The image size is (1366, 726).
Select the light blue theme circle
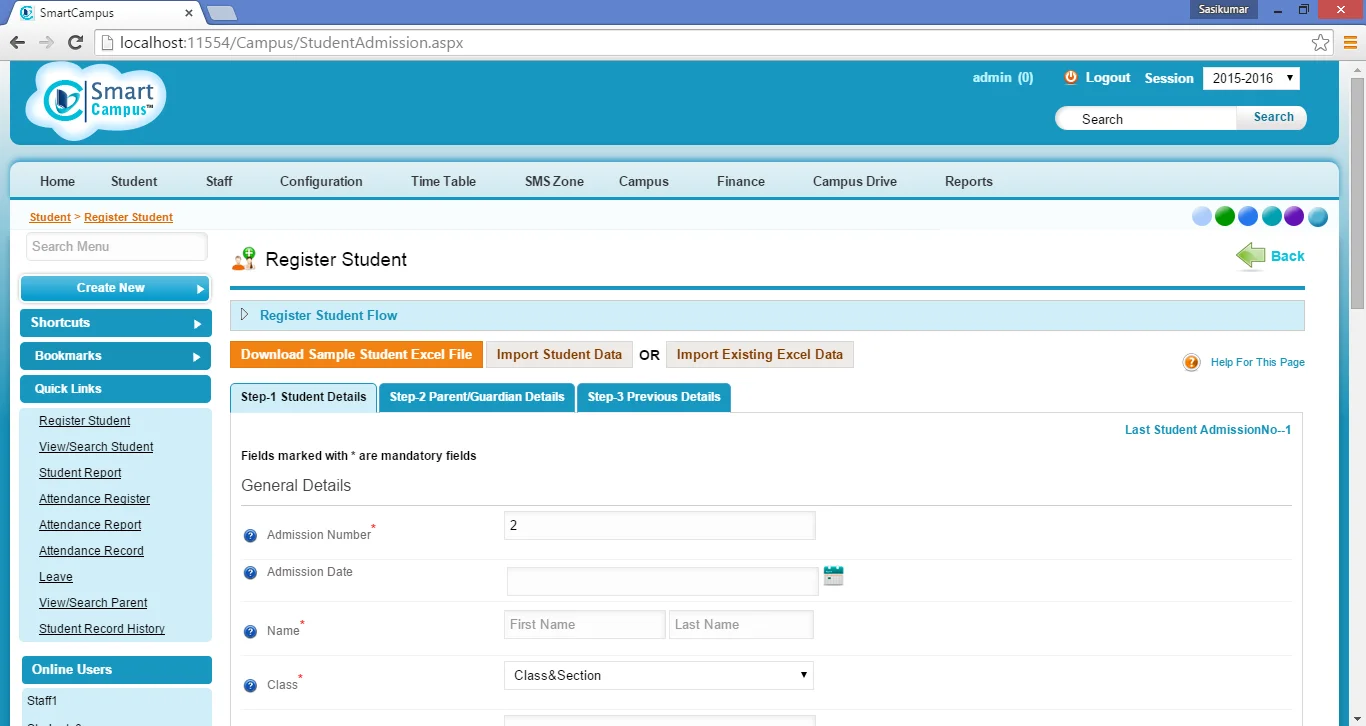(x=1202, y=216)
